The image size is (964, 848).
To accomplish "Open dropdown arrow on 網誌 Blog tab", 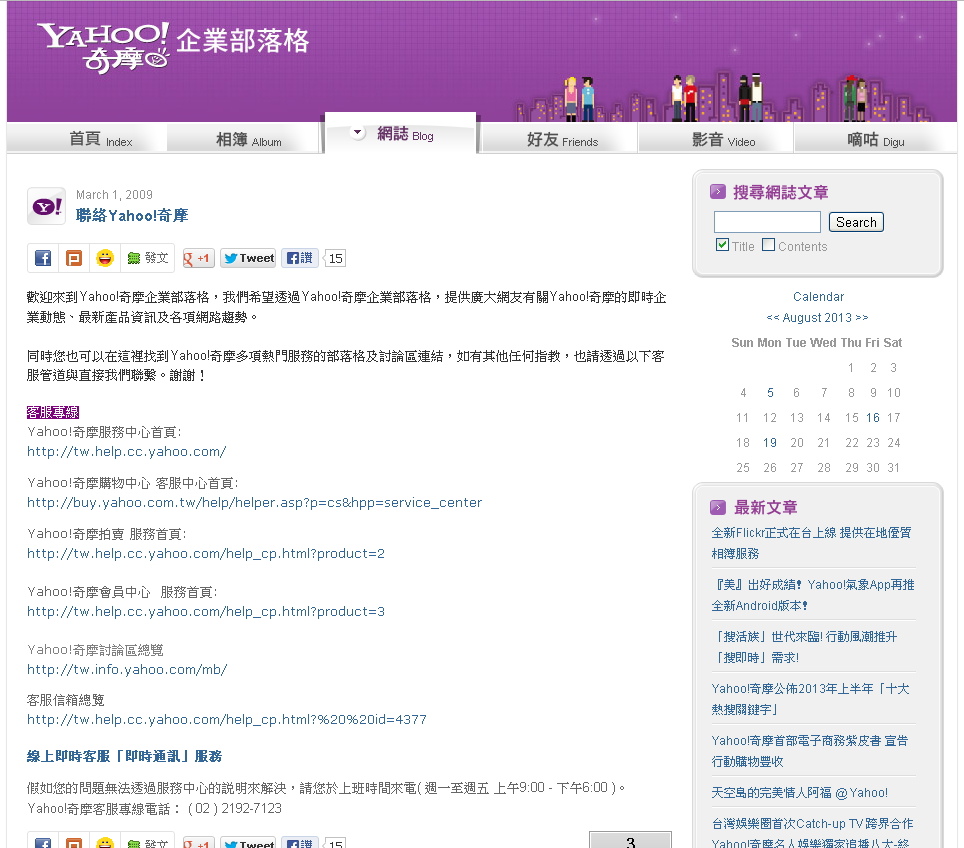I will [357, 132].
